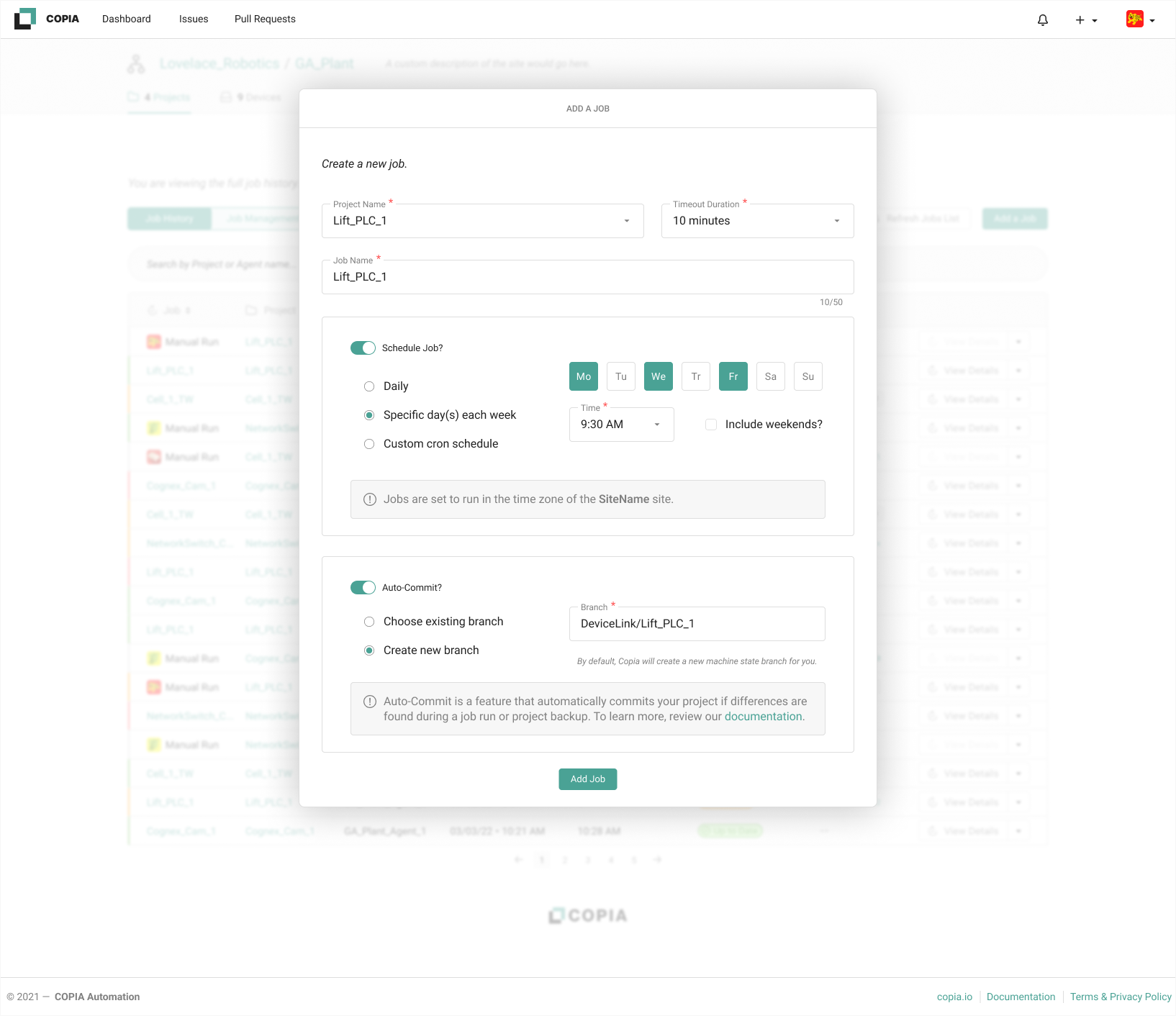Screen dimensions: 1176x1016
Task: Open the Issues page from the navbar
Action: coord(193,19)
